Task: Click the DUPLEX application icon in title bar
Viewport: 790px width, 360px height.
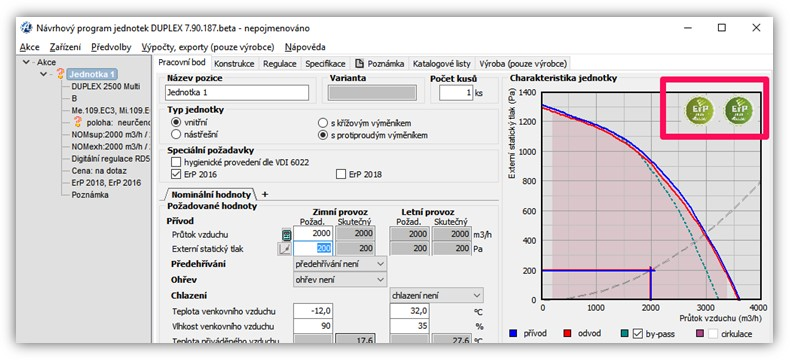Action: (x=26, y=28)
